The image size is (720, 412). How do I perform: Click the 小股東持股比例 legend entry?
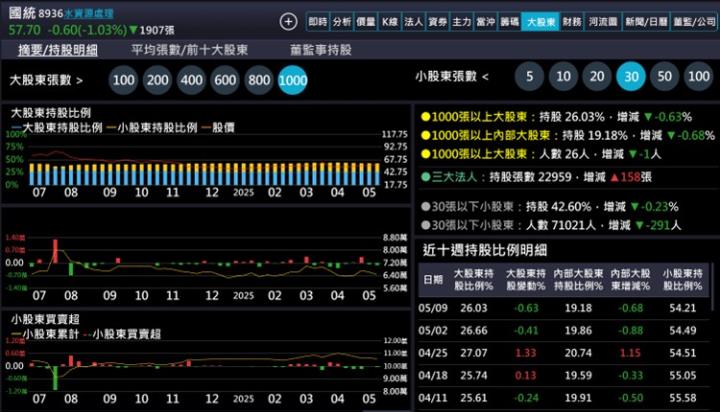click(152, 127)
